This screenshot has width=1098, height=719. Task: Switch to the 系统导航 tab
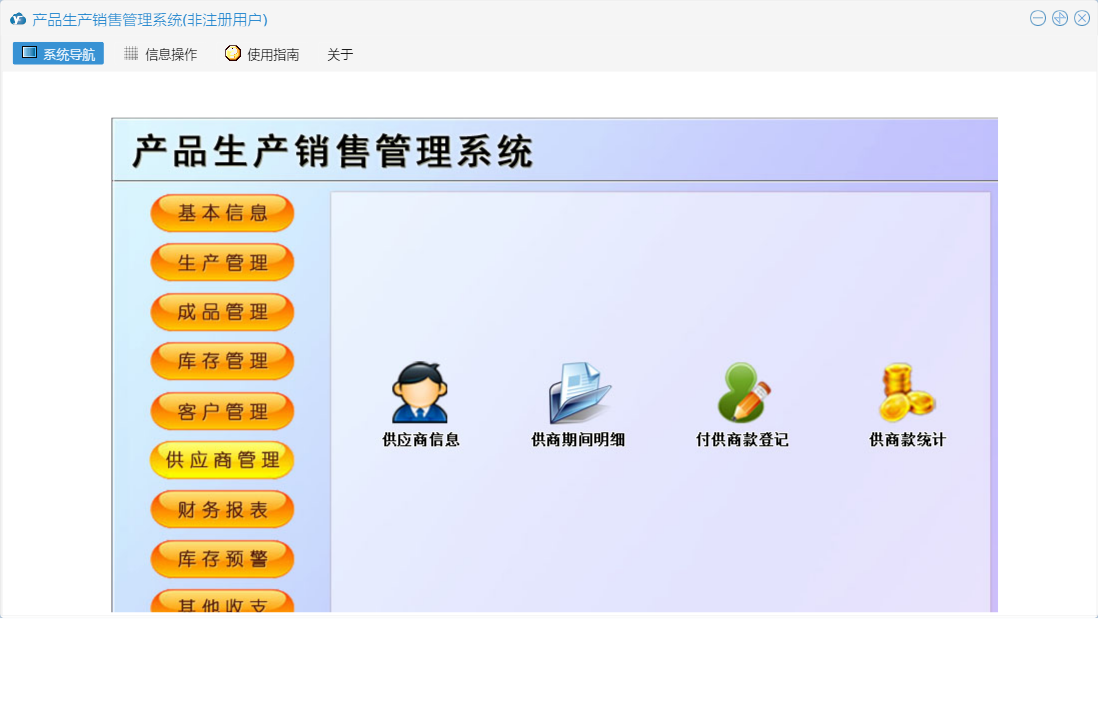point(58,54)
